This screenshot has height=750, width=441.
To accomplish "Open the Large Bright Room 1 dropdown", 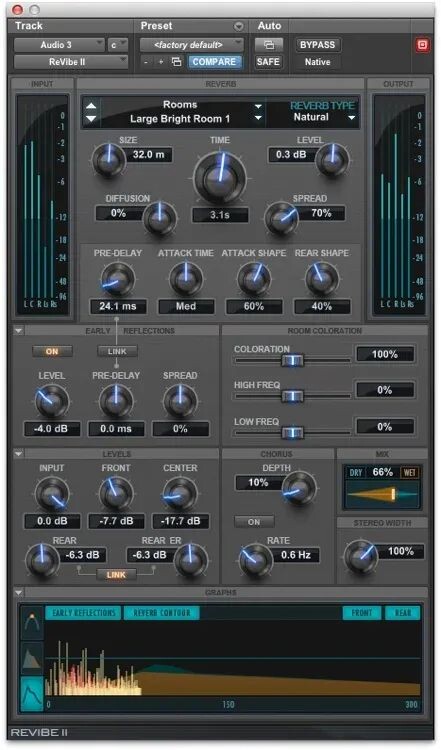I will pos(258,118).
